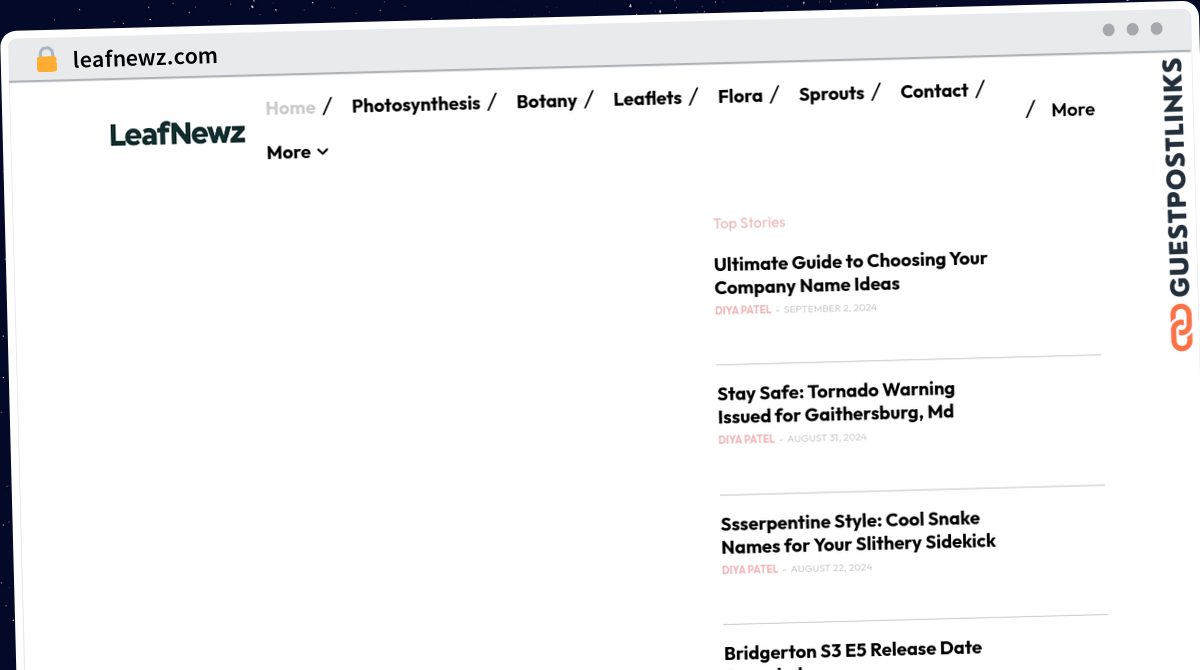This screenshot has width=1200, height=670.
Task: Open the Sprouts menu item
Action: point(831,94)
